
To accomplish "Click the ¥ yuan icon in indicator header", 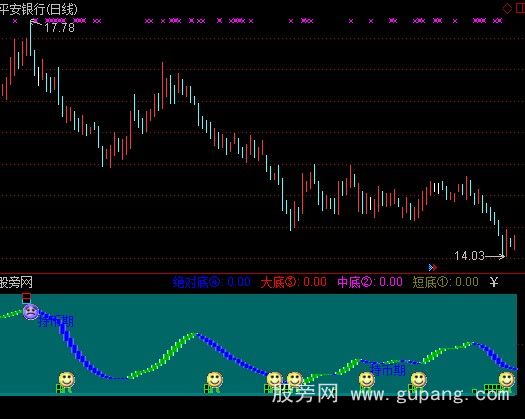I will click(494, 282).
